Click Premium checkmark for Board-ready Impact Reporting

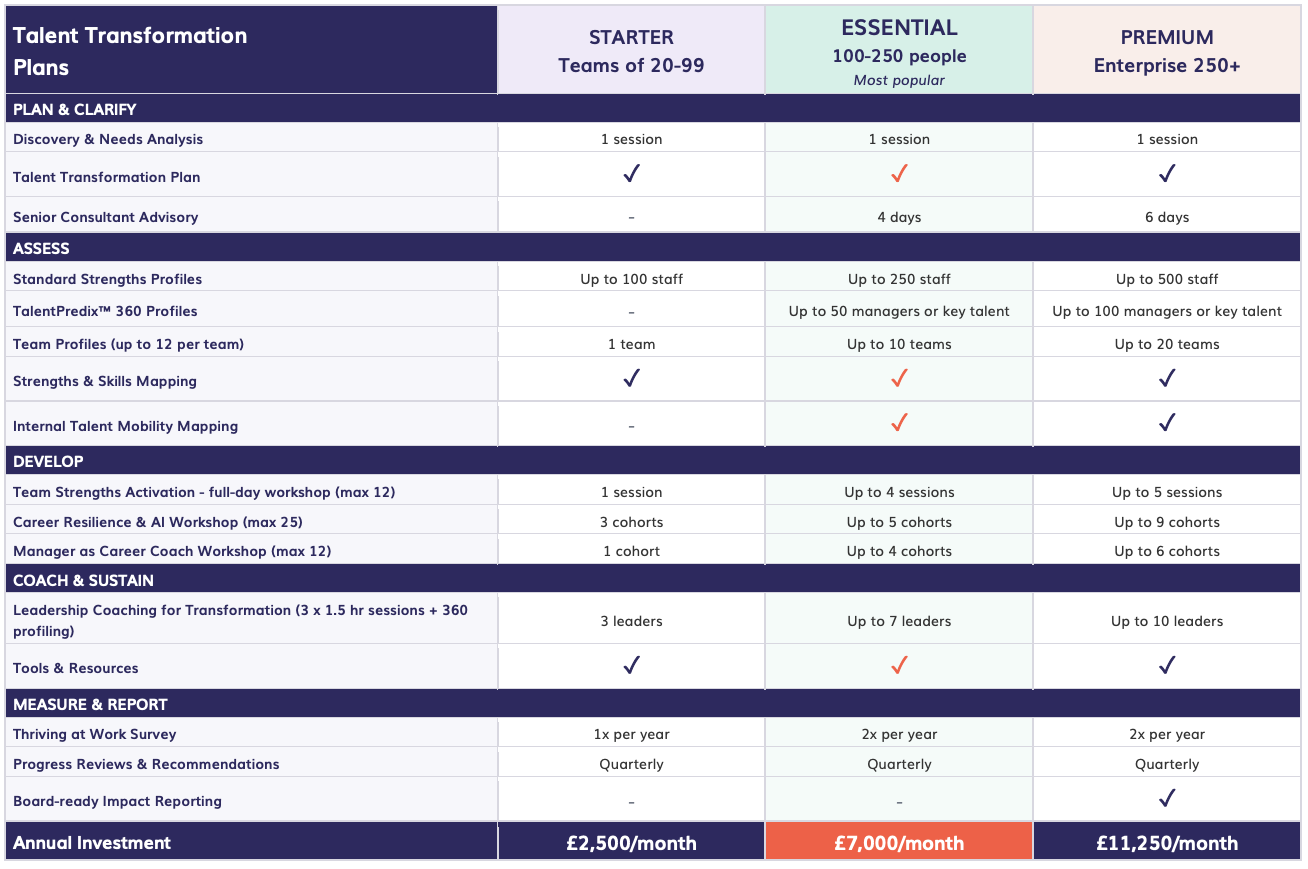pyautogui.click(x=1166, y=799)
